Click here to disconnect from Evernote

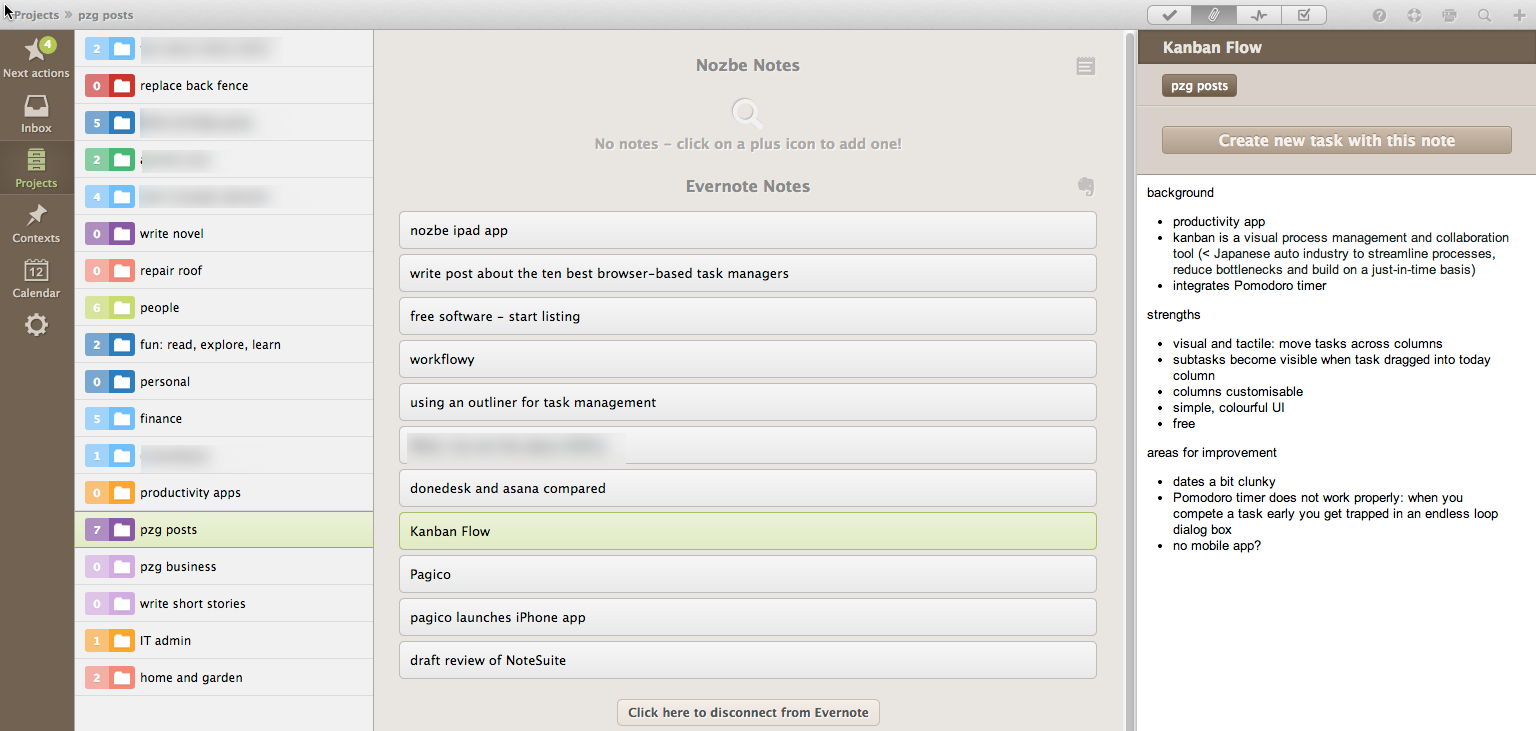click(748, 712)
